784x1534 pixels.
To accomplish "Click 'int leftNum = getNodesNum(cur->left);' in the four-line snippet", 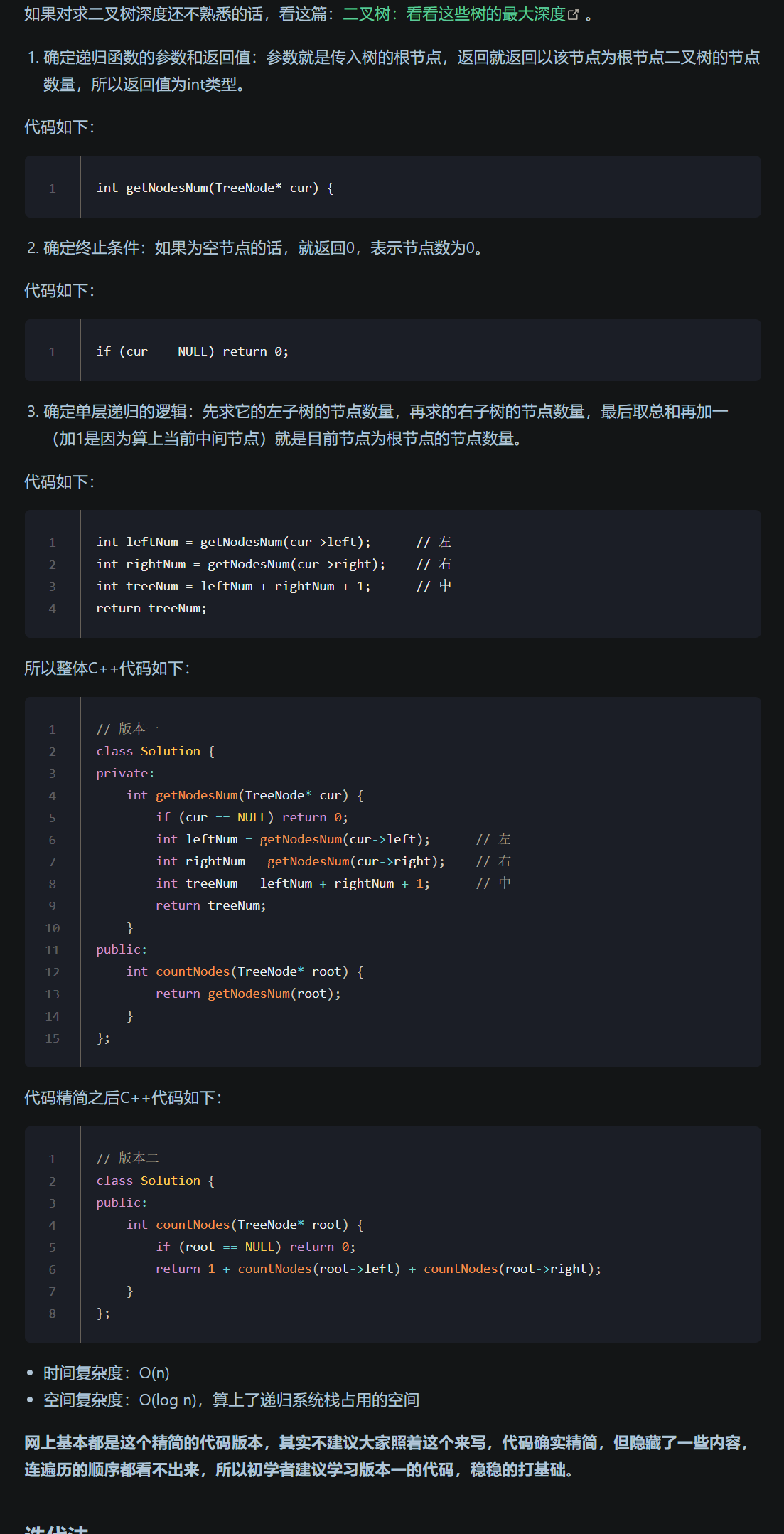I will [x=234, y=542].
